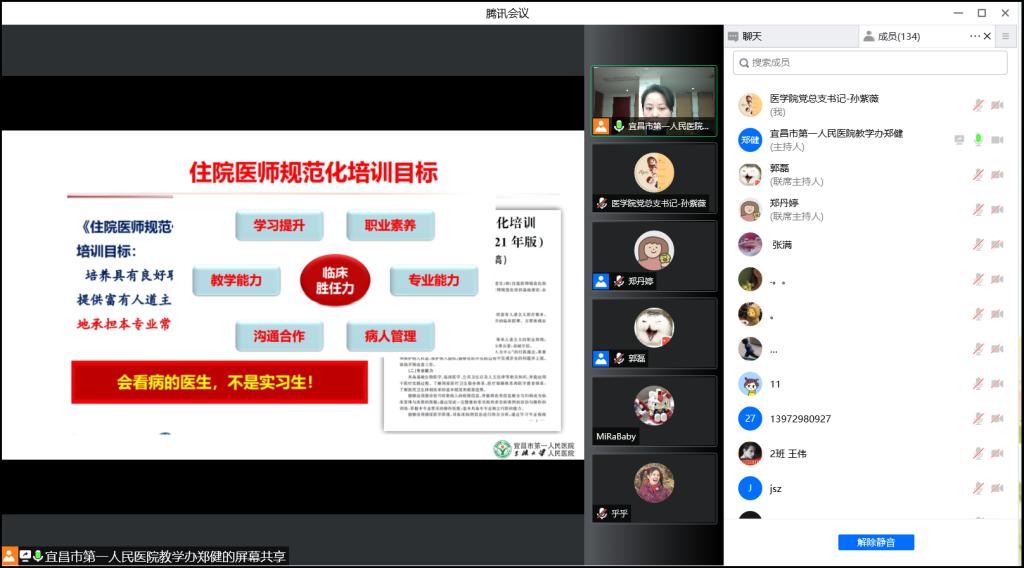Click muted microphone icon for 2班 王伟

point(978,453)
